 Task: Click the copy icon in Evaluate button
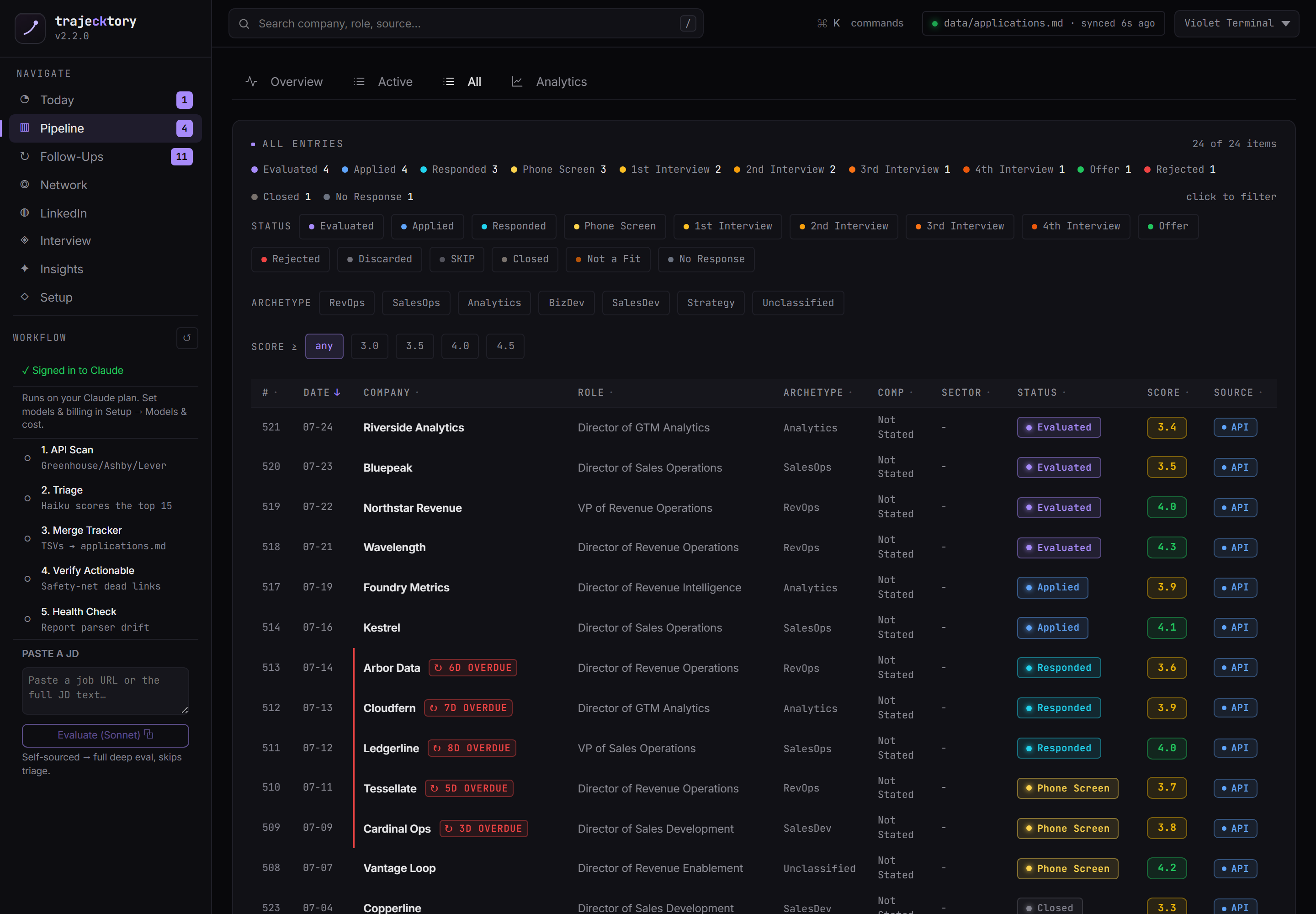pyautogui.click(x=149, y=734)
